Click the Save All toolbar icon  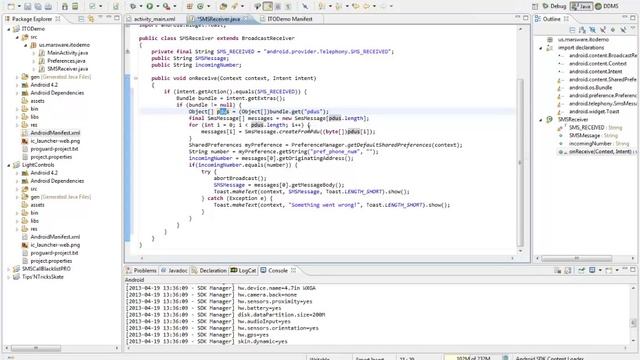point(38,7)
